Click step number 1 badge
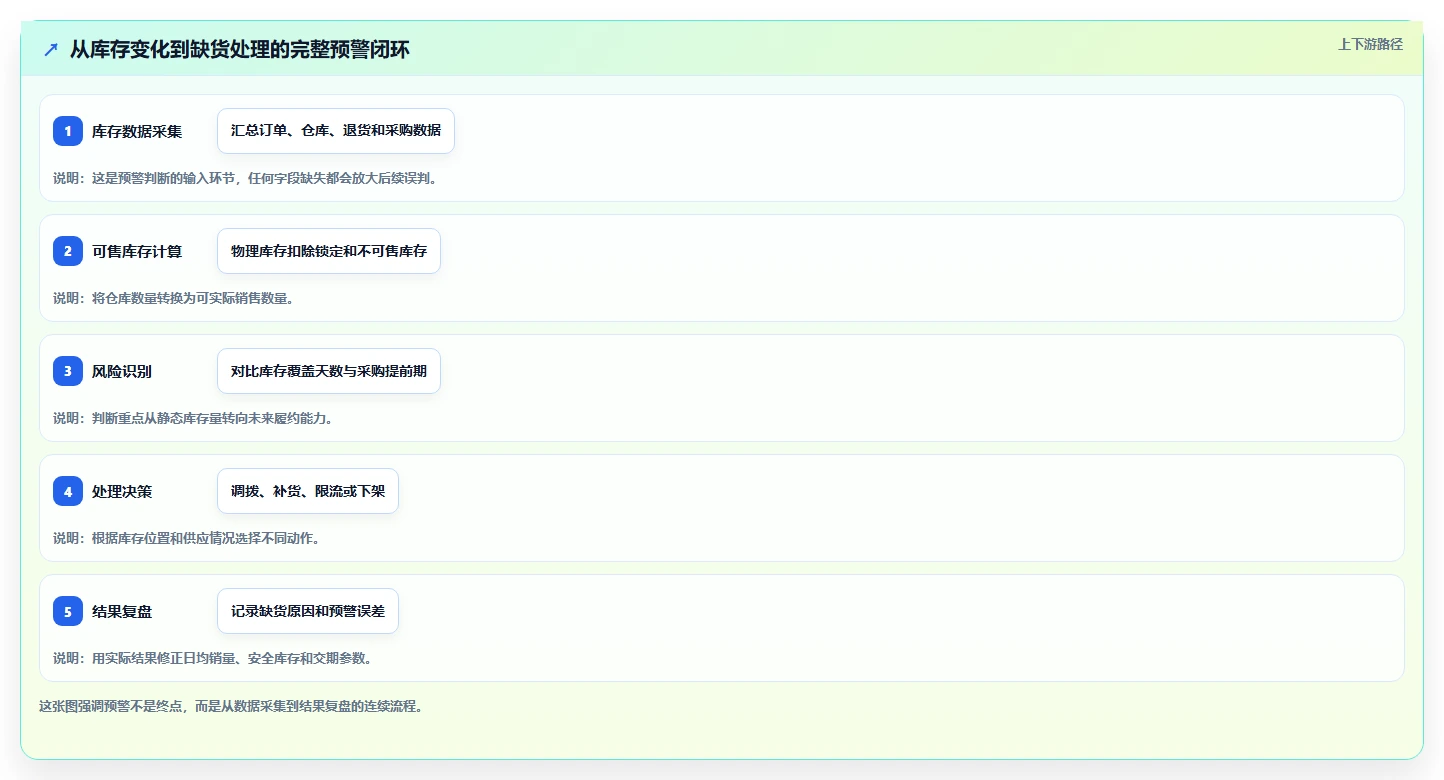The height and width of the screenshot is (780, 1444). click(x=68, y=131)
